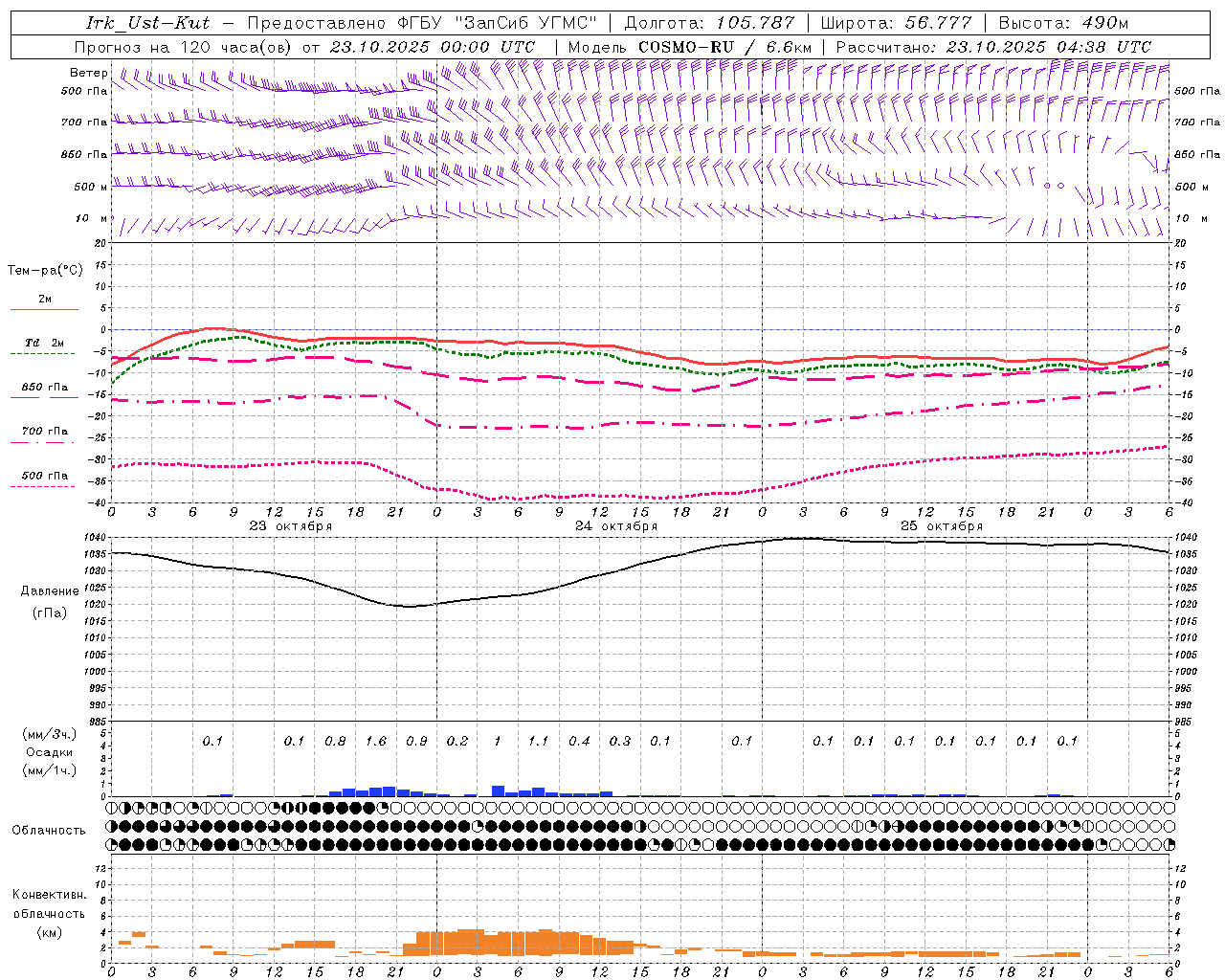Click the date label 23 октября
Image resolution: width=1225 pixels, height=980 pixels.
291,525
